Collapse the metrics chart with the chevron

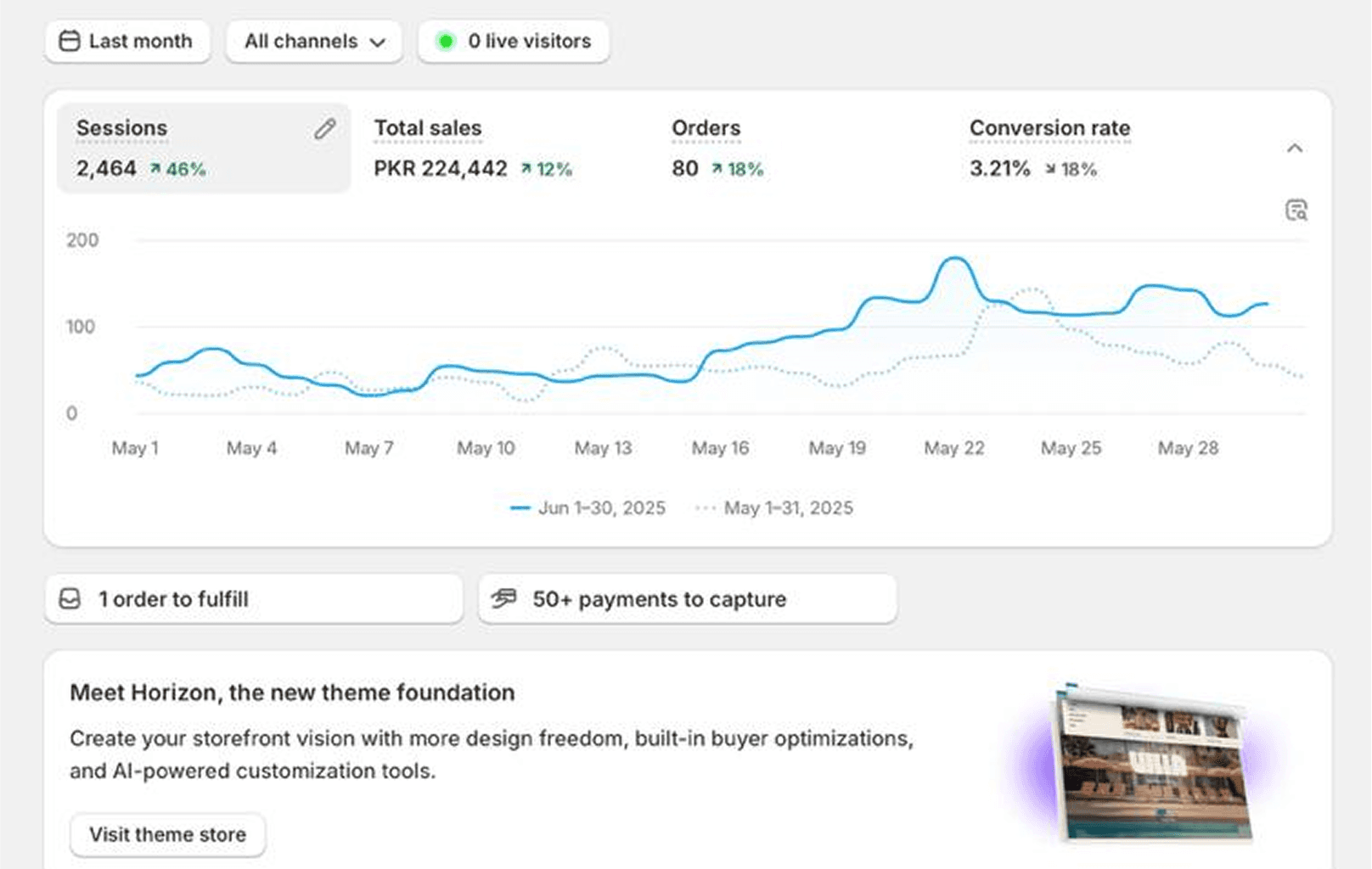tap(1294, 149)
